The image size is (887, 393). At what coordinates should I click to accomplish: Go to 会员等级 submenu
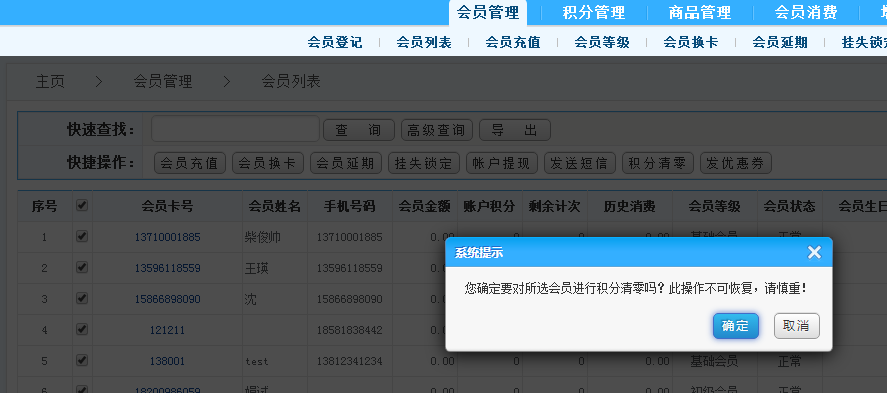point(602,42)
